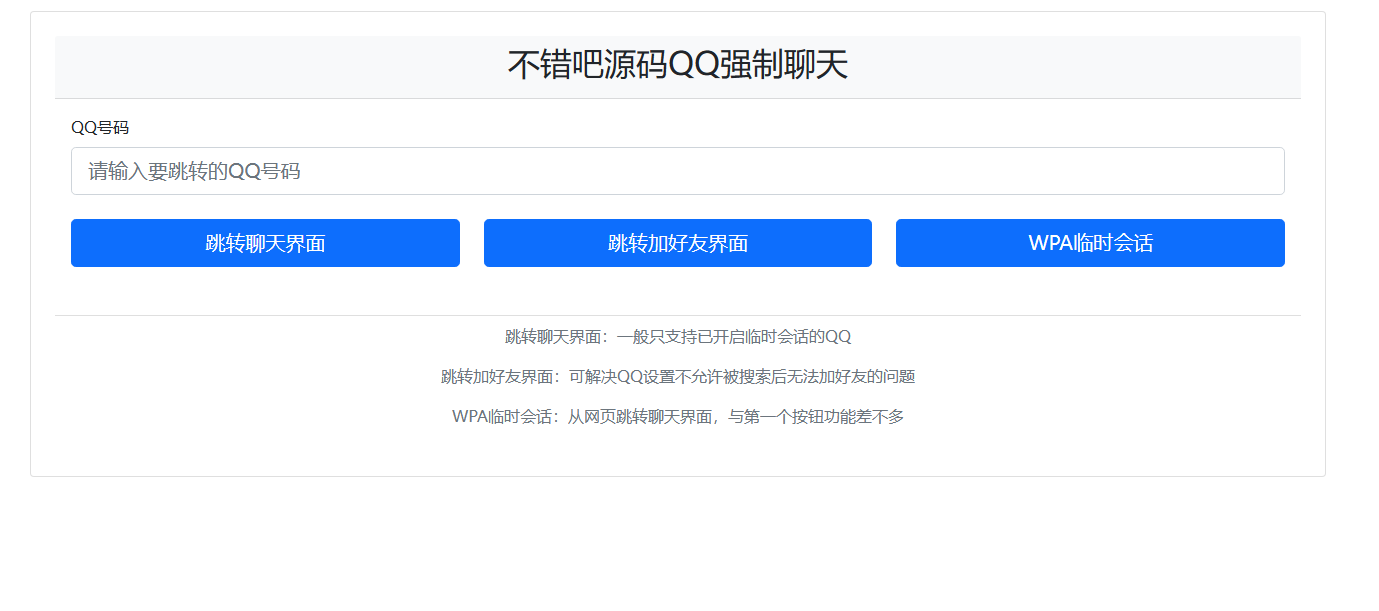Click text 可解决QQ设置不允许被搜索后无法加好友的问题

[x=742, y=377]
